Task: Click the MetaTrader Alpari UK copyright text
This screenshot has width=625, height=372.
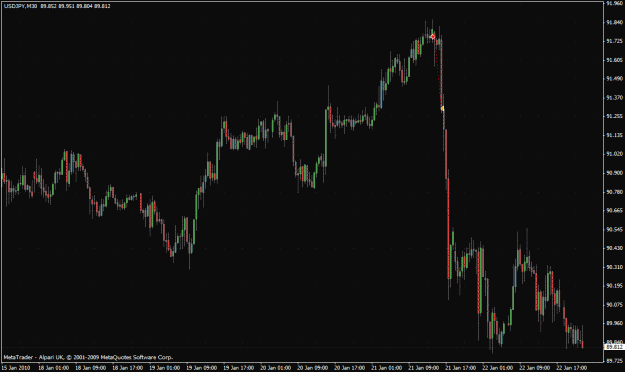Action: pyautogui.click(x=88, y=357)
